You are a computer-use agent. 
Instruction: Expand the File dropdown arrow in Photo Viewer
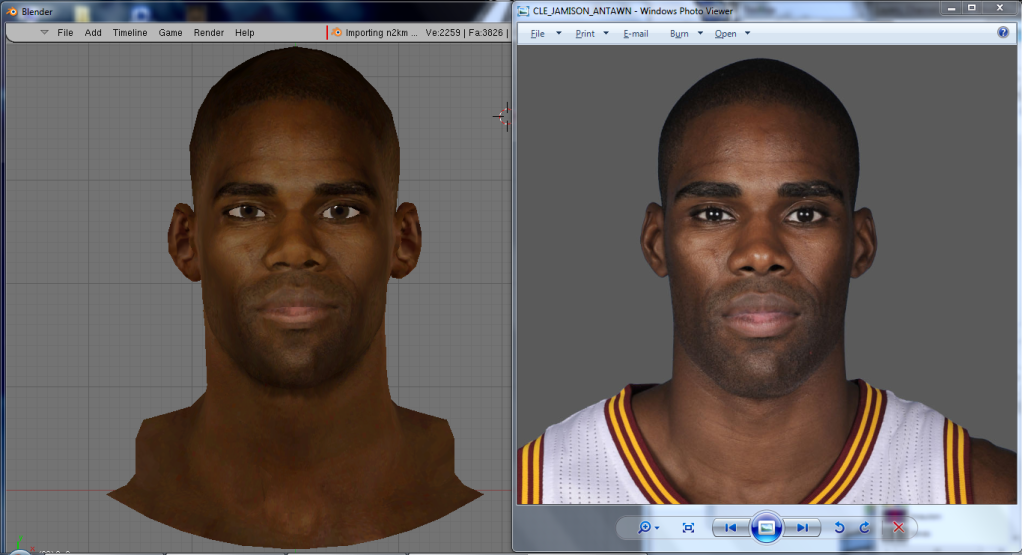coord(559,33)
